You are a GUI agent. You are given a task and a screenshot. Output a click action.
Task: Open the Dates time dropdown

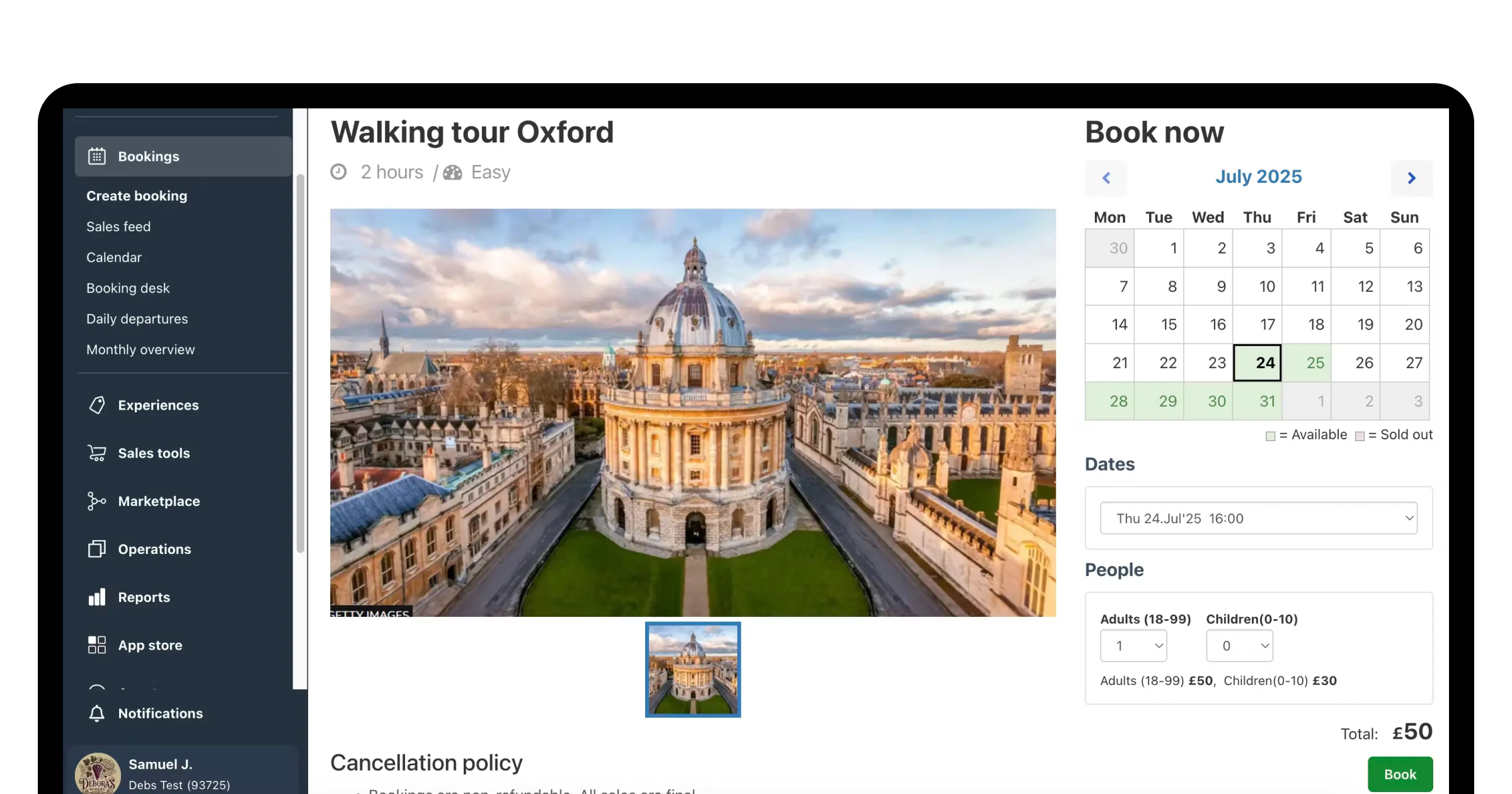click(x=1258, y=518)
